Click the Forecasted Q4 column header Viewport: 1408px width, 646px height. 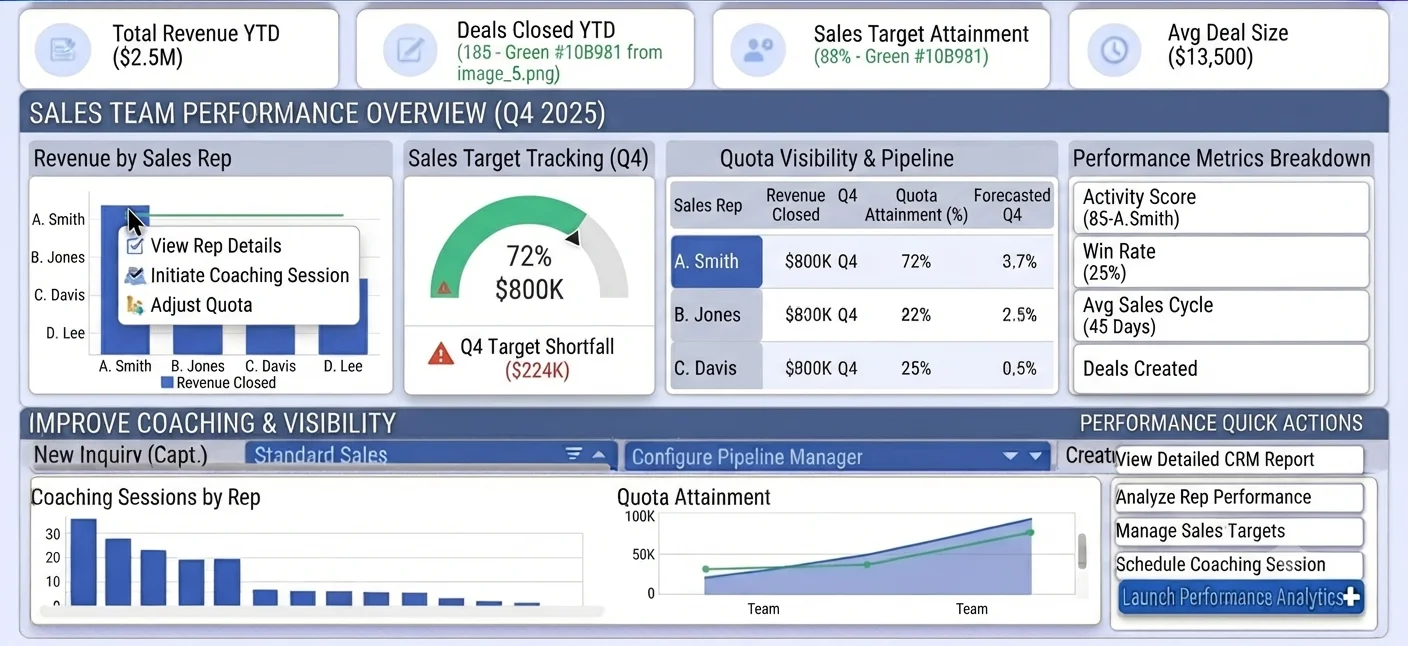click(x=1012, y=205)
